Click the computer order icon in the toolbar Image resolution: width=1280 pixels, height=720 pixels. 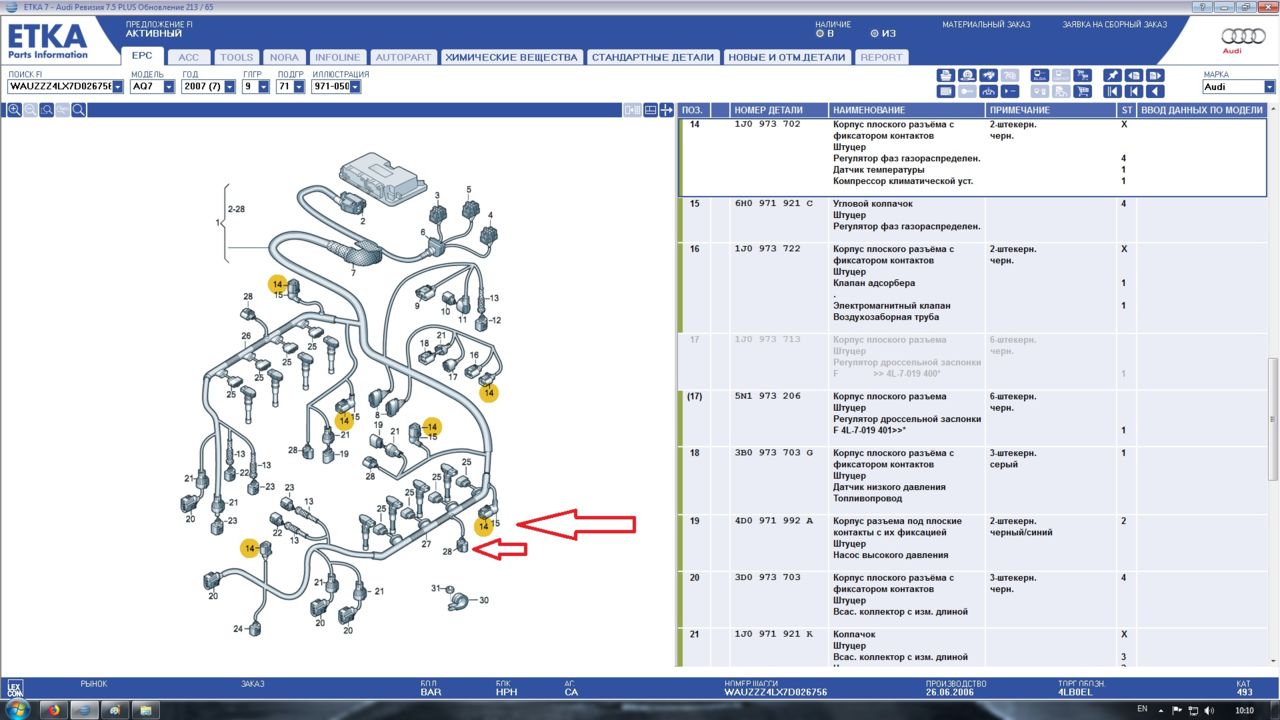tap(1040, 75)
